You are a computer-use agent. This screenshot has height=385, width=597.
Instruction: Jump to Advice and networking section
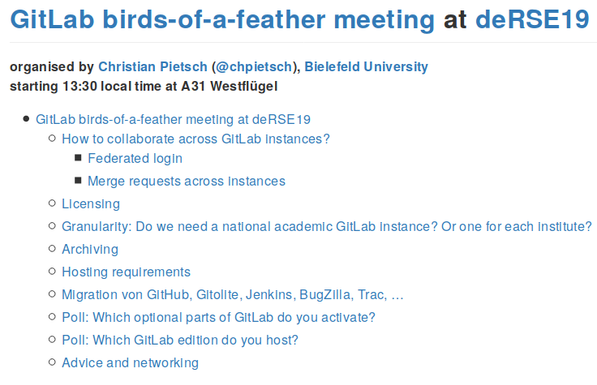[x=130, y=363]
